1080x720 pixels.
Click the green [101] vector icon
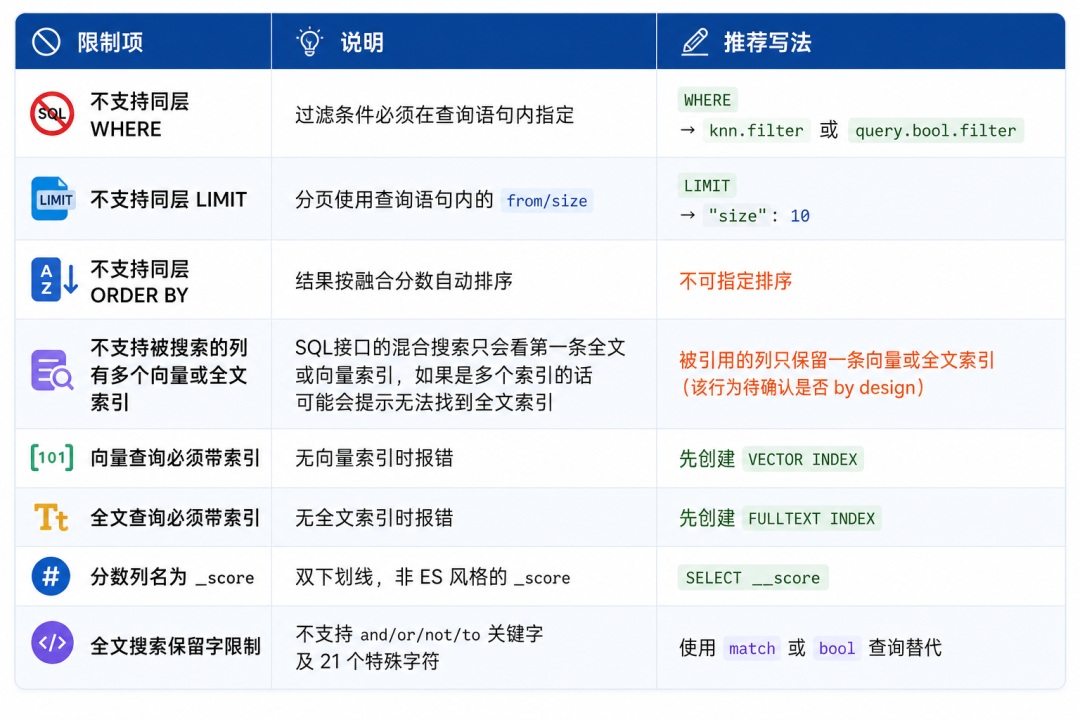[52, 457]
